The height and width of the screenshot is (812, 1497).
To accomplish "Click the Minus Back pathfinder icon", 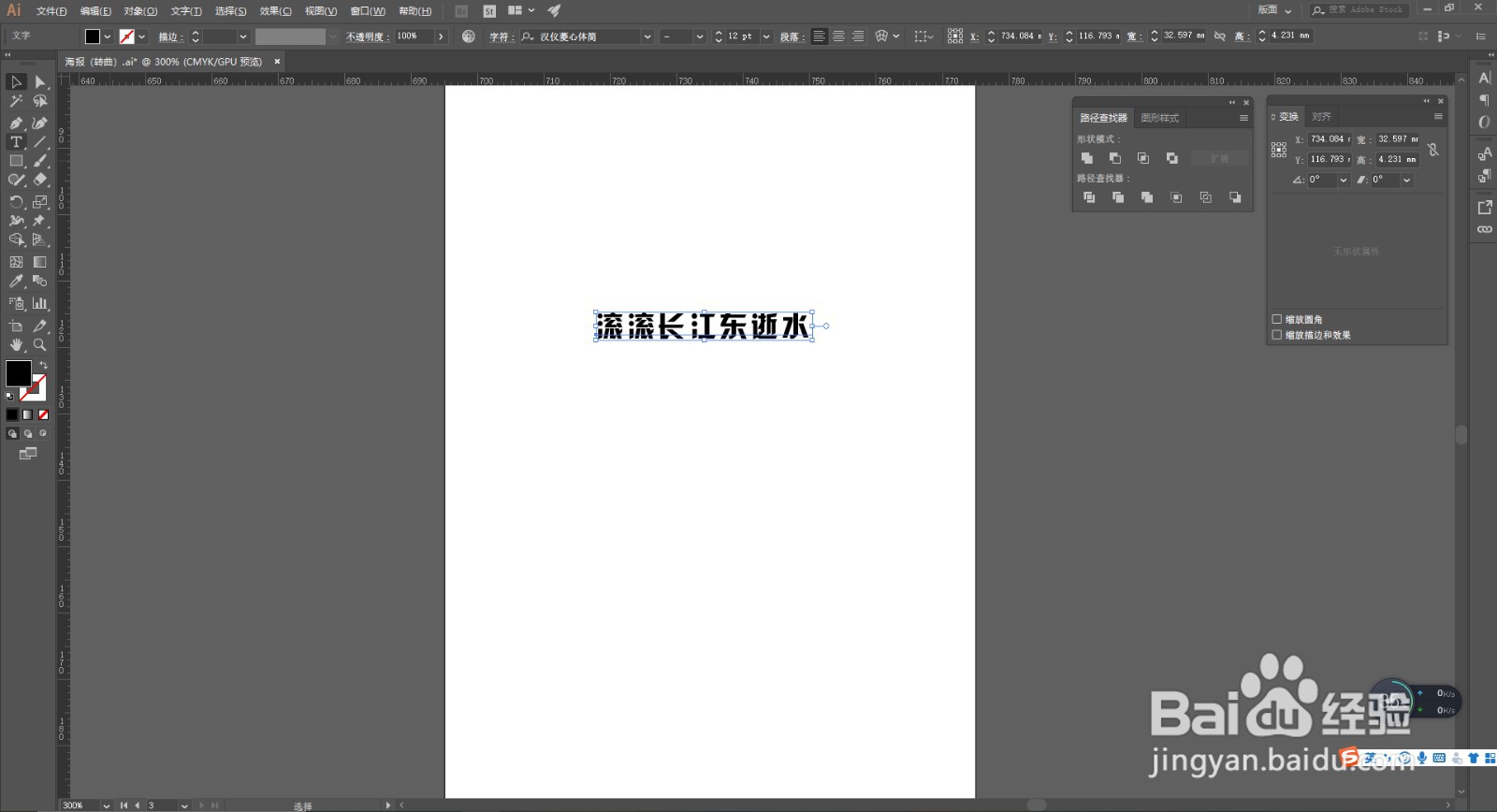I will pos(1235,197).
